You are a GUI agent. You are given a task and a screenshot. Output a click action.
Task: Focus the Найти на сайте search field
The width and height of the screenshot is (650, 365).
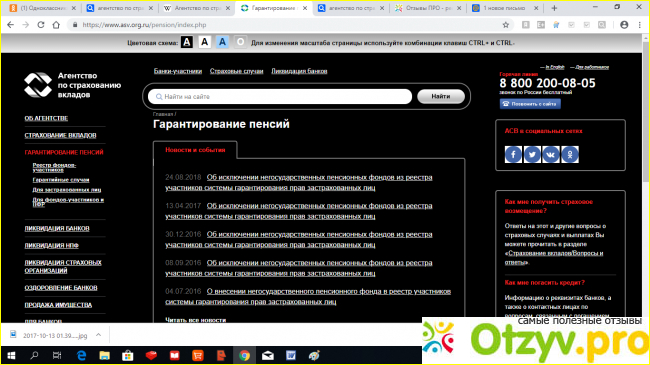tap(280, 97)
